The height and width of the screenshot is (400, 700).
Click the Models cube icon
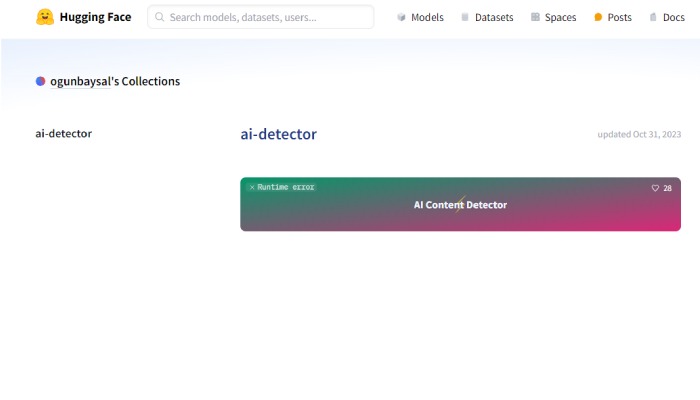(401, 17)
